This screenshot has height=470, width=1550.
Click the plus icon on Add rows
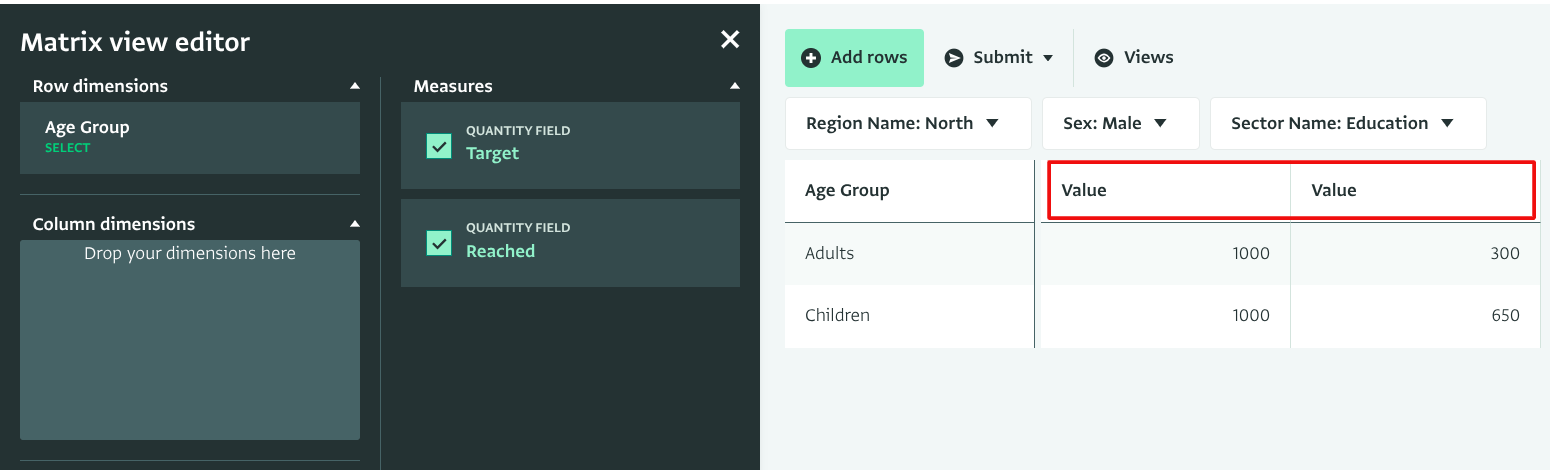(x=812, y=58)
